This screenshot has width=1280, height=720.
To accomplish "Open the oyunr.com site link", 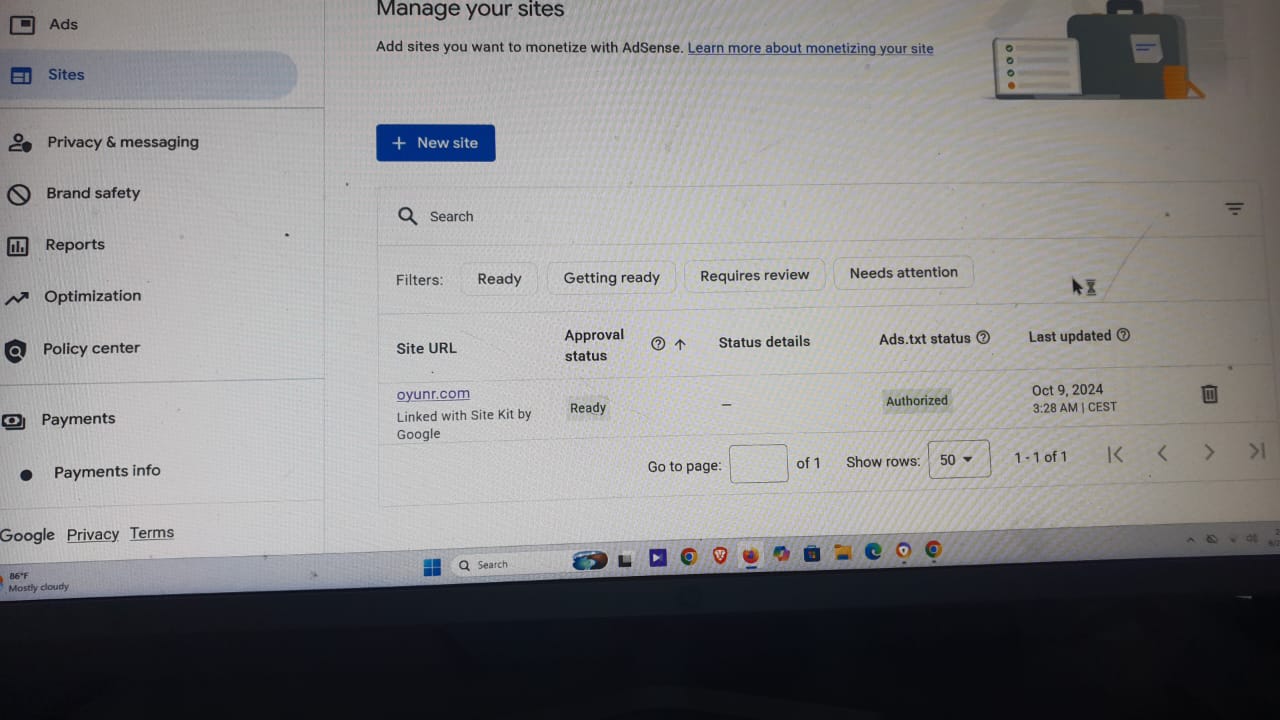I will [433, 394].
